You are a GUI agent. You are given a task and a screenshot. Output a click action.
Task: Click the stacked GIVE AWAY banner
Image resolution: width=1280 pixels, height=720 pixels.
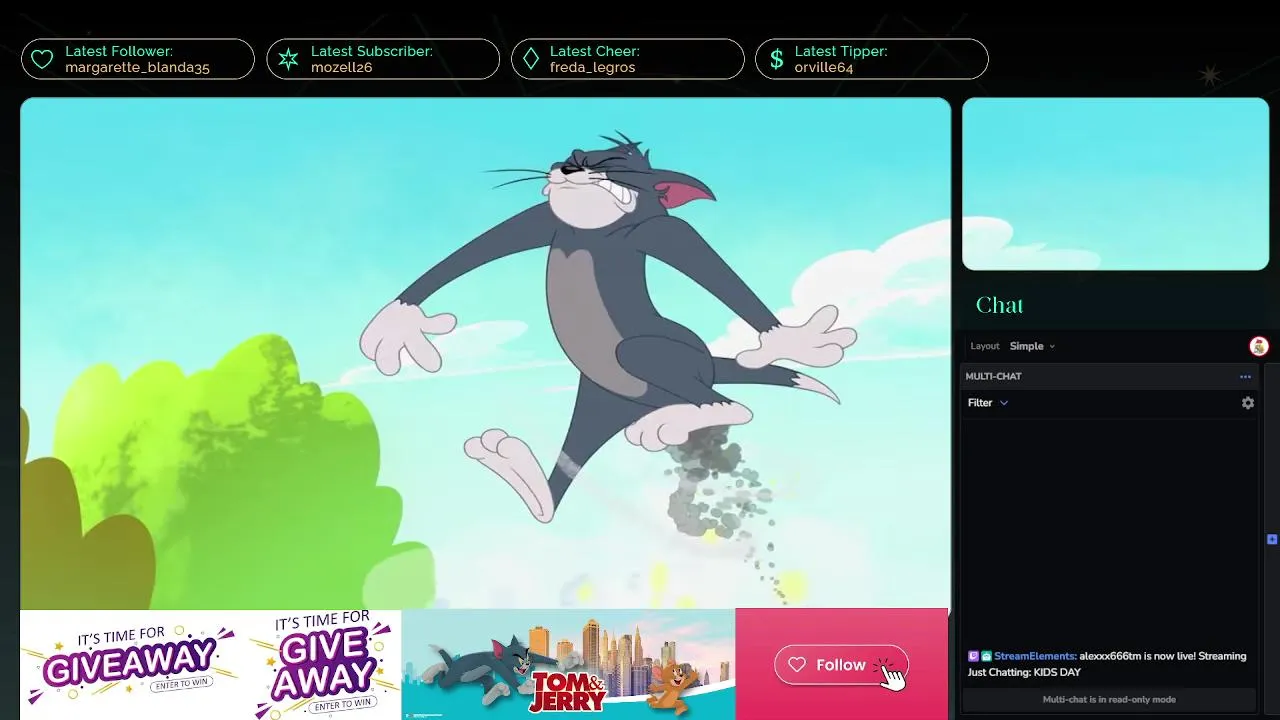pyautogui.click(x=322, y=664)
